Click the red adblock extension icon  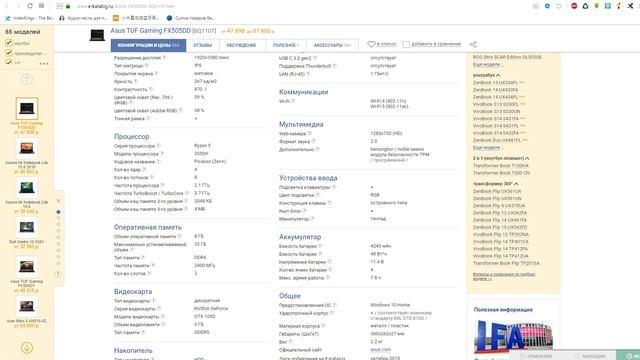(x=574, y=6)
